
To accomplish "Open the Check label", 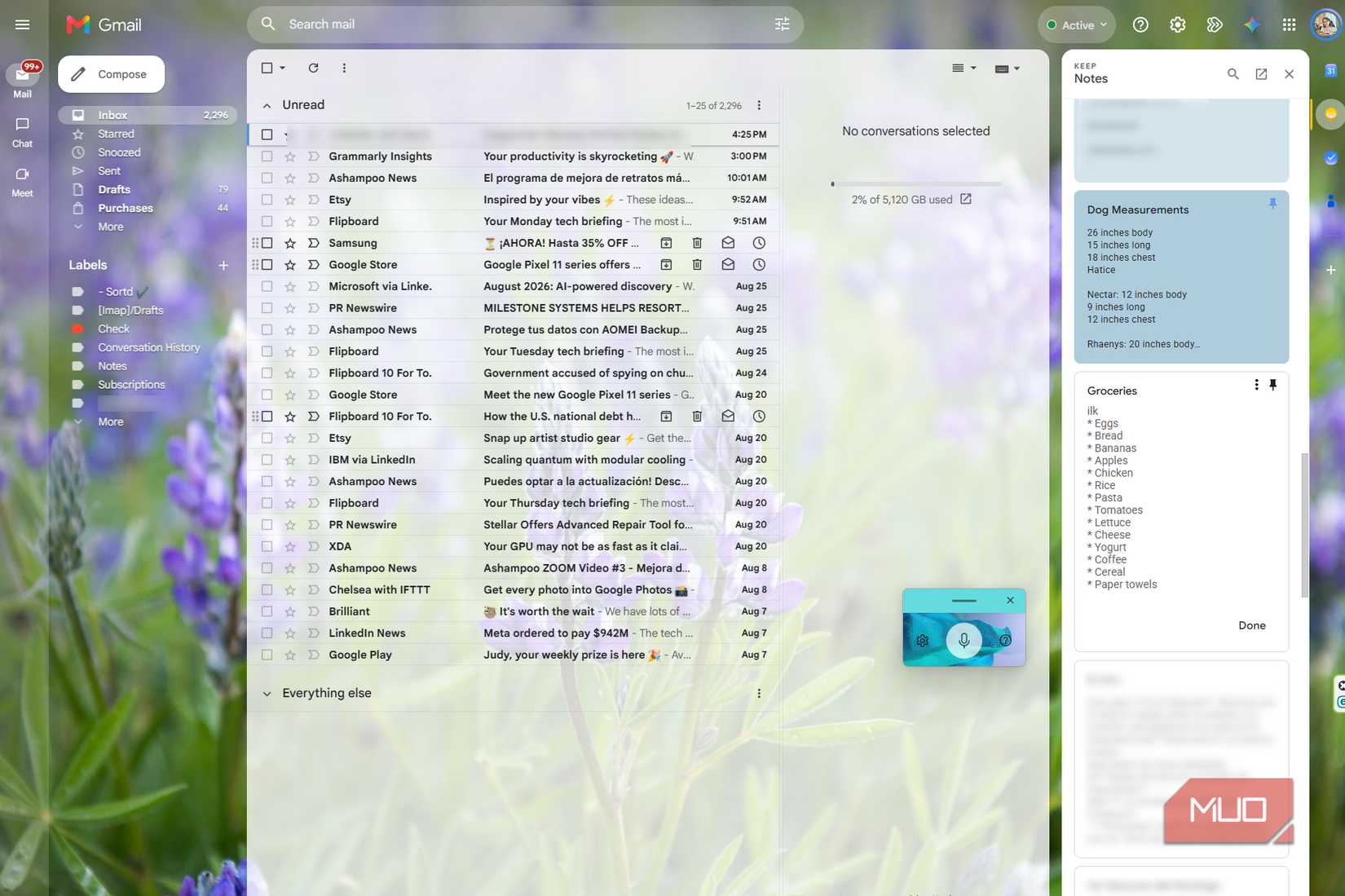I will [x=114, y=329].
